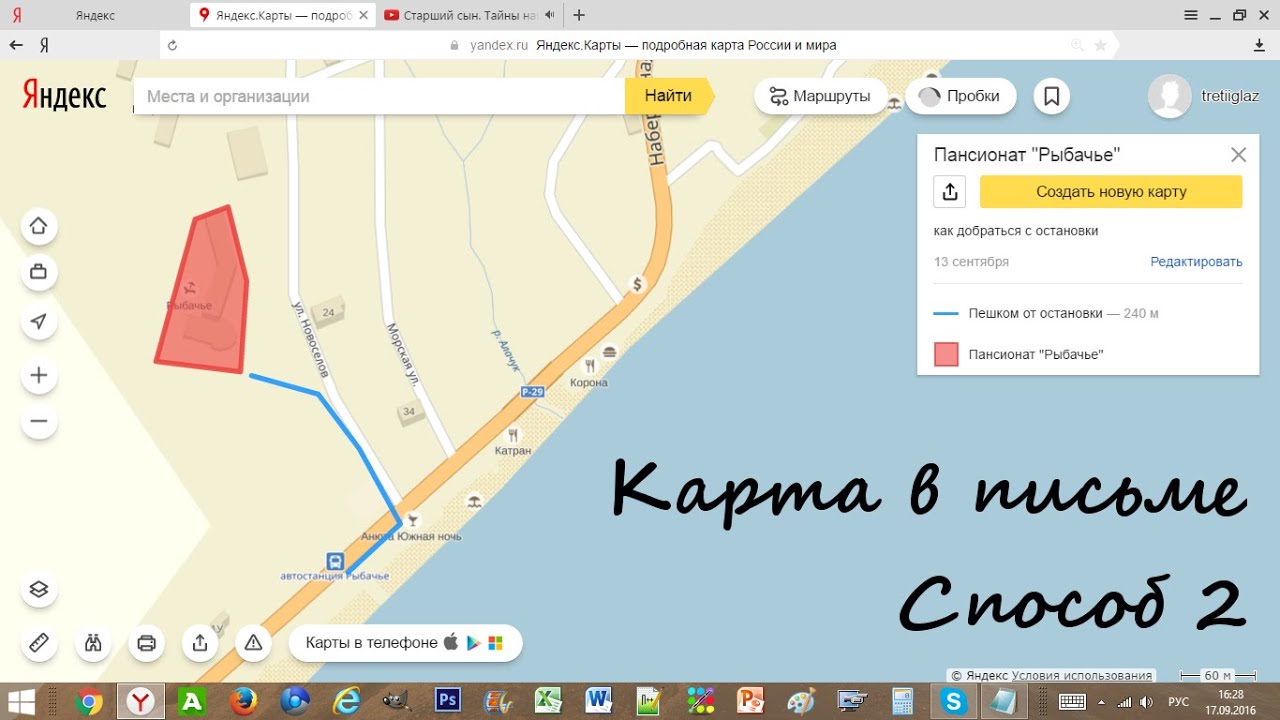Click как добраться с остановки description
The height and width of the screenshot is (720, 1280).
(1016, 231)
